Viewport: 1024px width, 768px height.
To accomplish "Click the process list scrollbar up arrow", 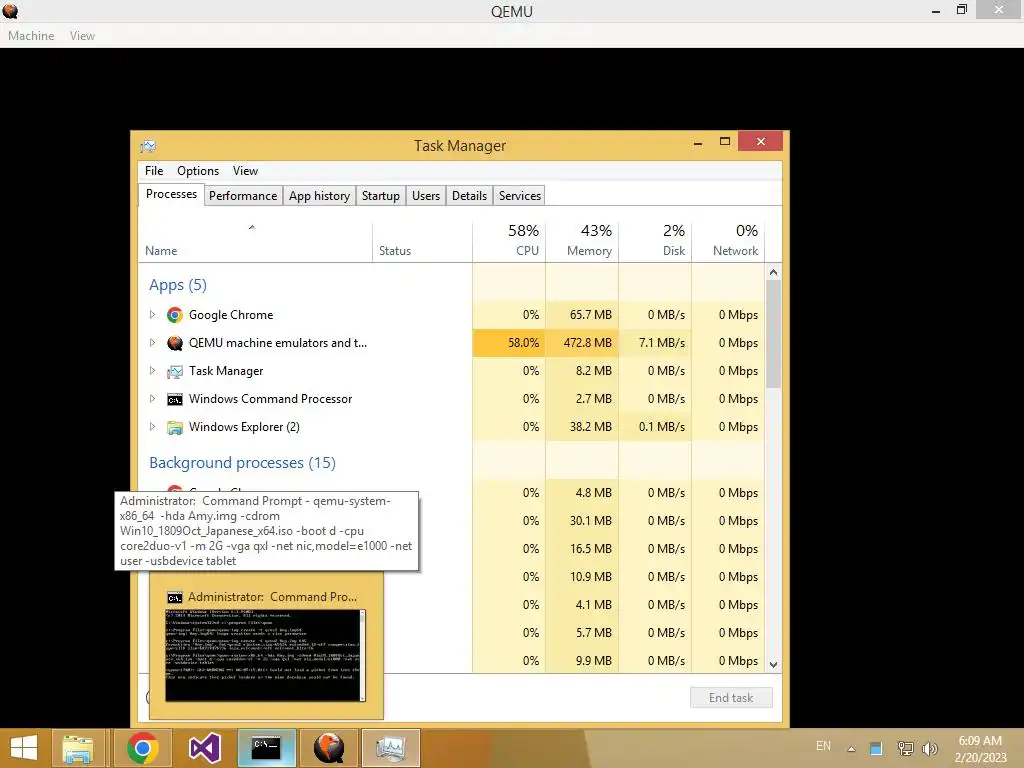I will pyautogui.click(x=773, y=272).
